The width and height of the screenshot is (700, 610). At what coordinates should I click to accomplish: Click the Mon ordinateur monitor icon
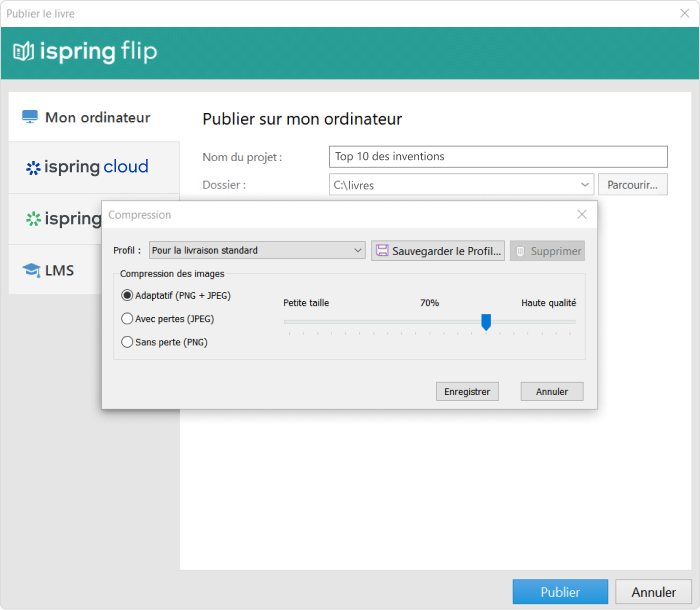30,117
